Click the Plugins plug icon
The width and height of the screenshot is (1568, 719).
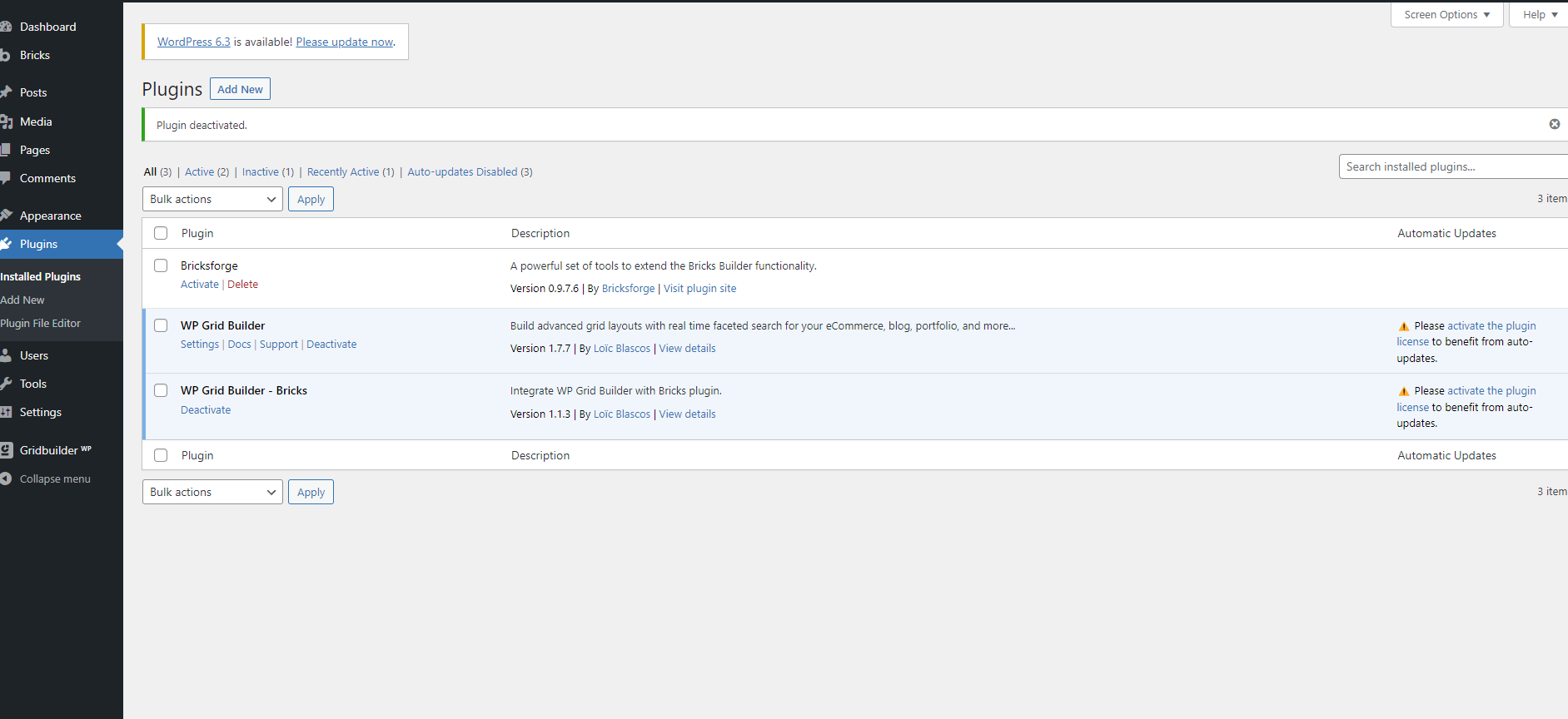pyautogui.click(x=5, y=244)
